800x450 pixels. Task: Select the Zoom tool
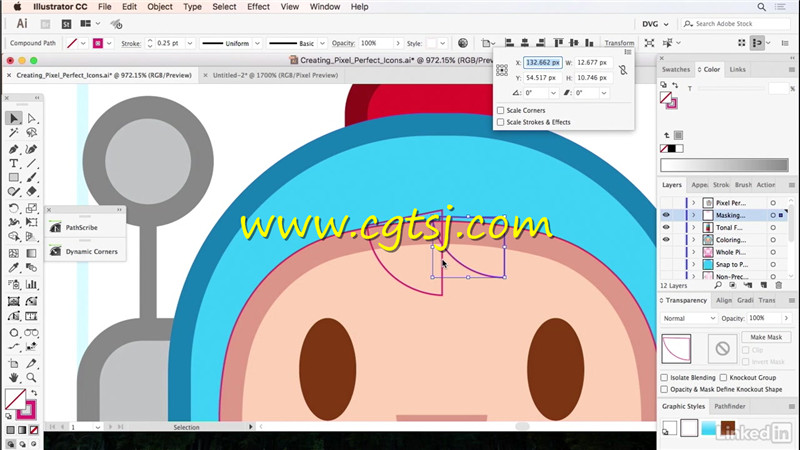point(32,378)
